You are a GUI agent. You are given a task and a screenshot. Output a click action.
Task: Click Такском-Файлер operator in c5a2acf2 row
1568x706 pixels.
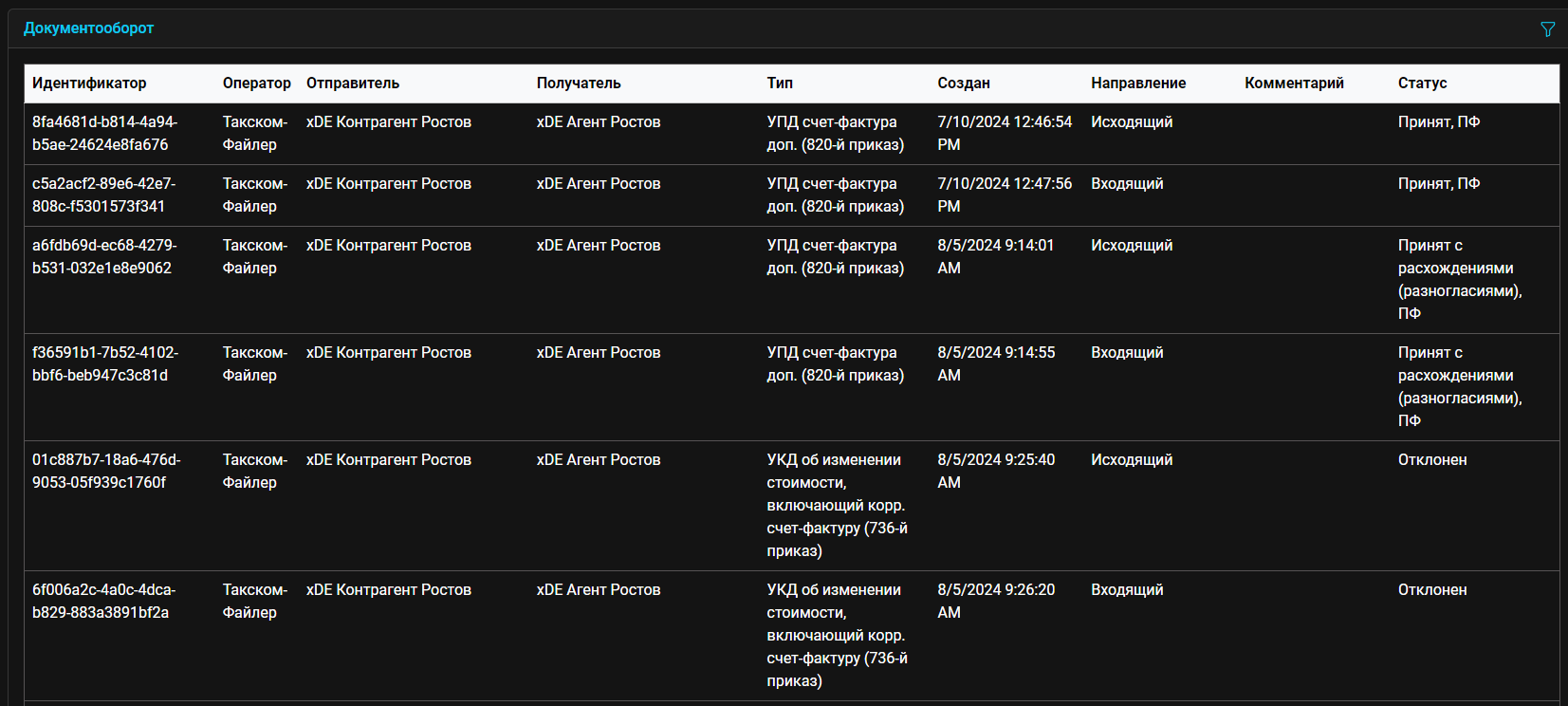pos(255,195)
